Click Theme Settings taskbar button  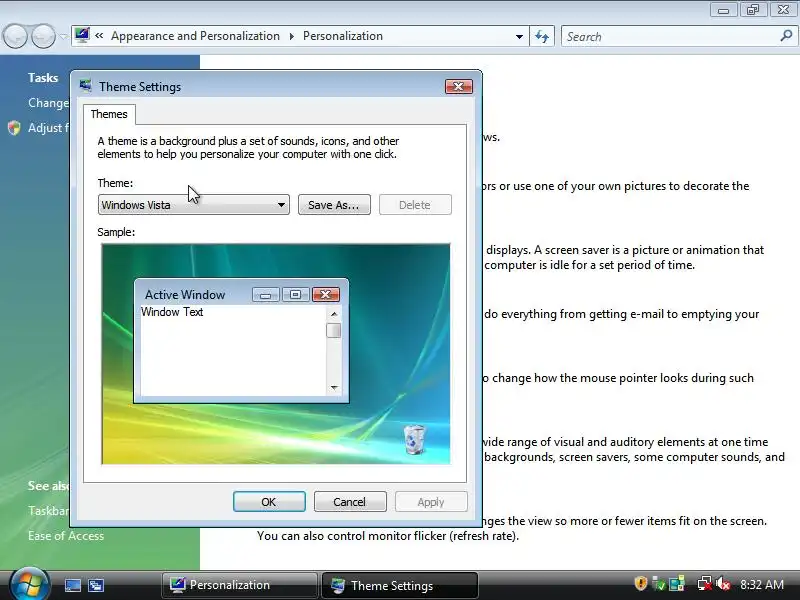(x=399, y=585)
